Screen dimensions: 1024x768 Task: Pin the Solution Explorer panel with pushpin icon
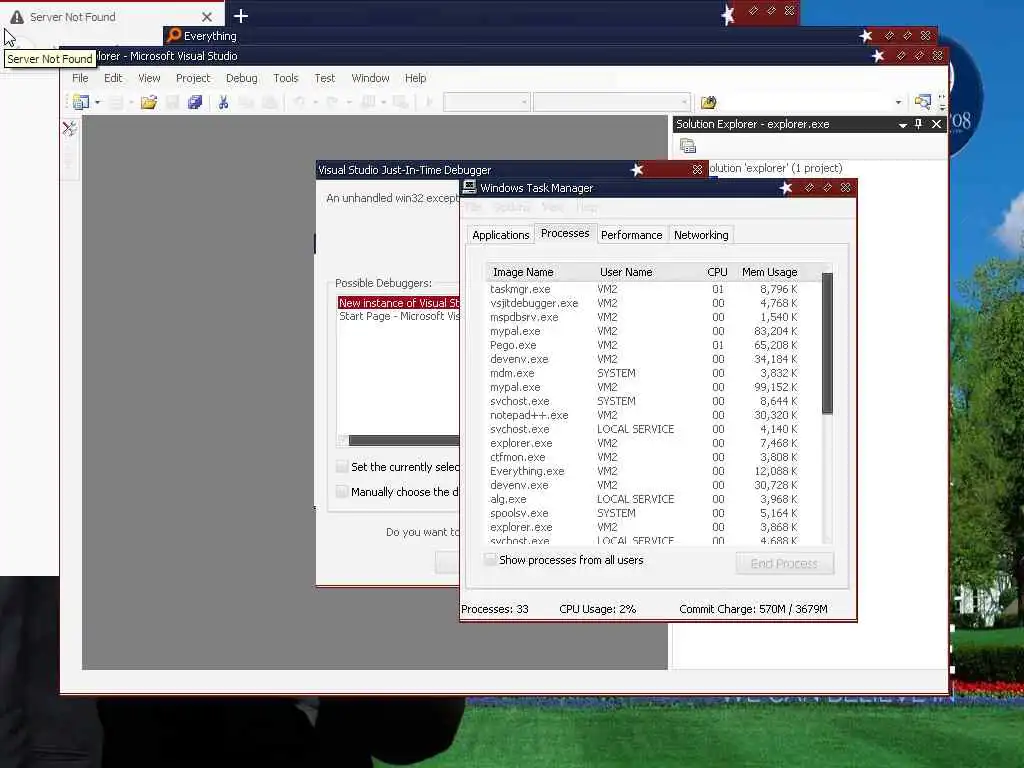click(x=918, y=124)
